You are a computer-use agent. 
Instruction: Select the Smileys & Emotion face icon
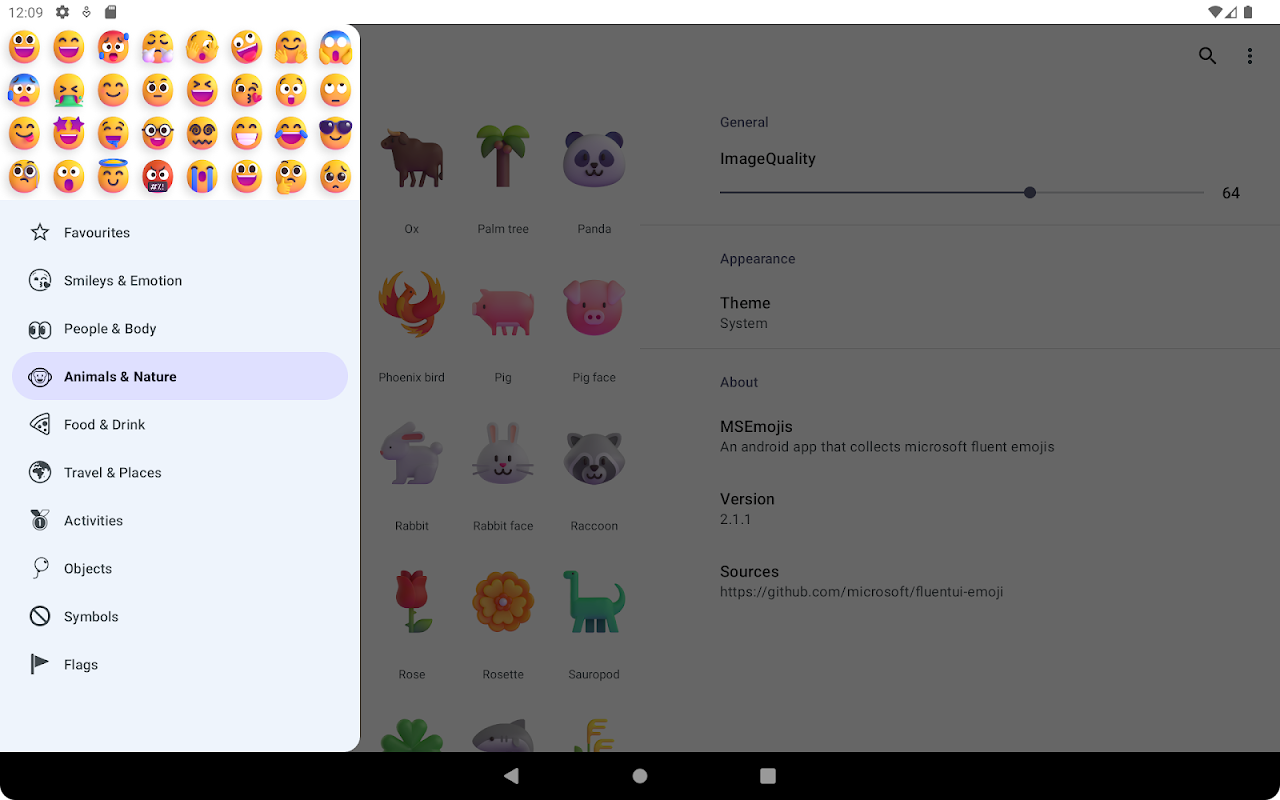click(40, 280)
